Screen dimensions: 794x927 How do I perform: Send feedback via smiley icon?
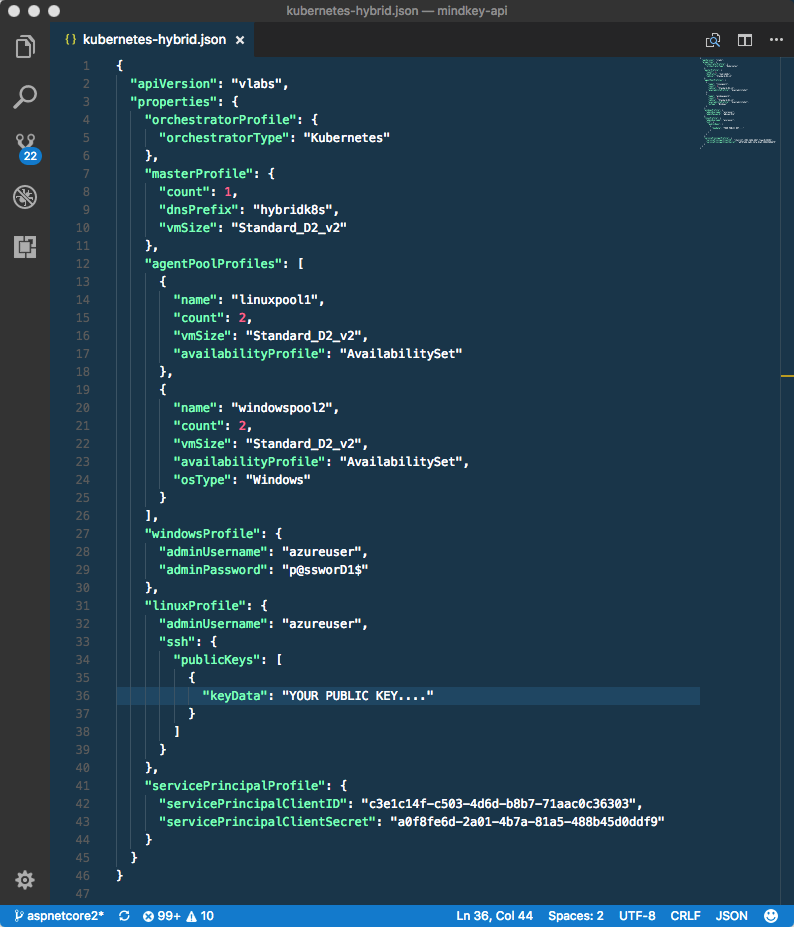point(771,915)
